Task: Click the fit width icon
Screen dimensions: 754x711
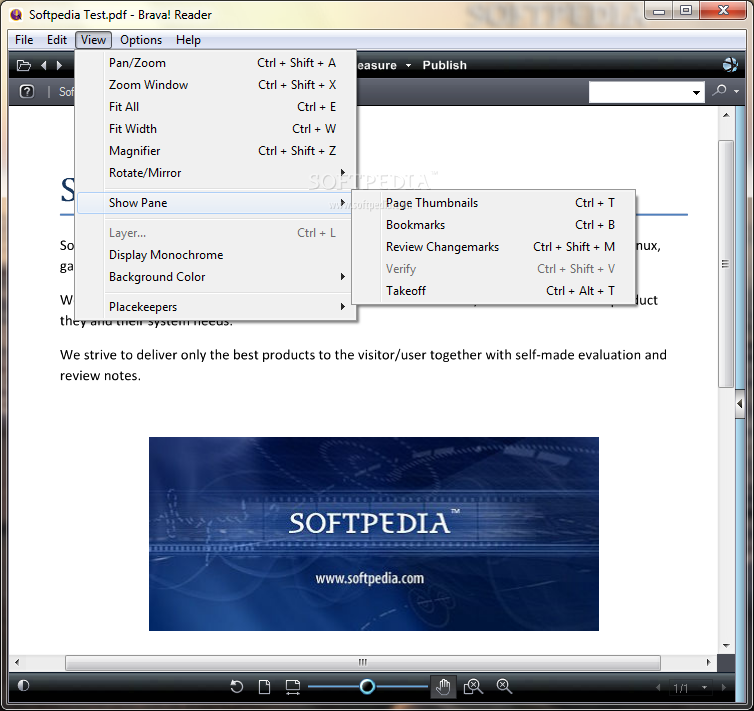Action: click(x=292, y=687)
